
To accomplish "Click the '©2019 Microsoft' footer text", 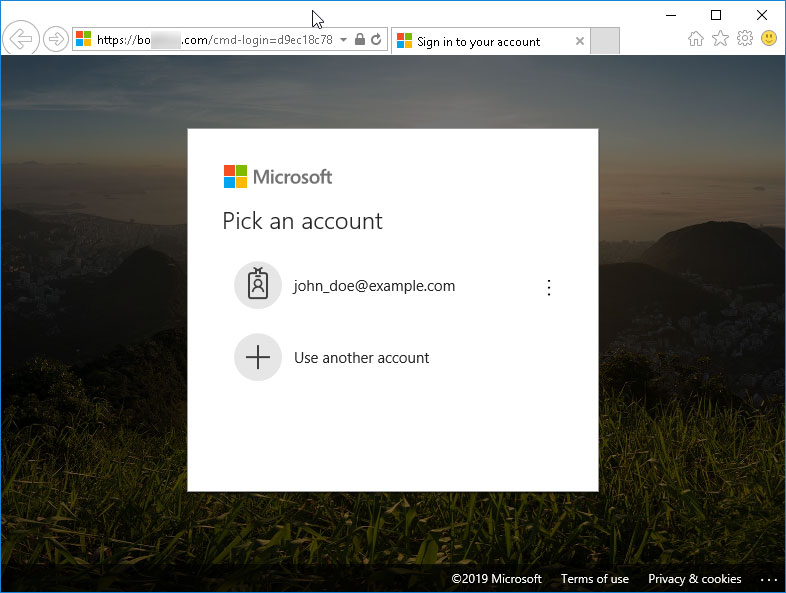I will [x=496, y=579].
